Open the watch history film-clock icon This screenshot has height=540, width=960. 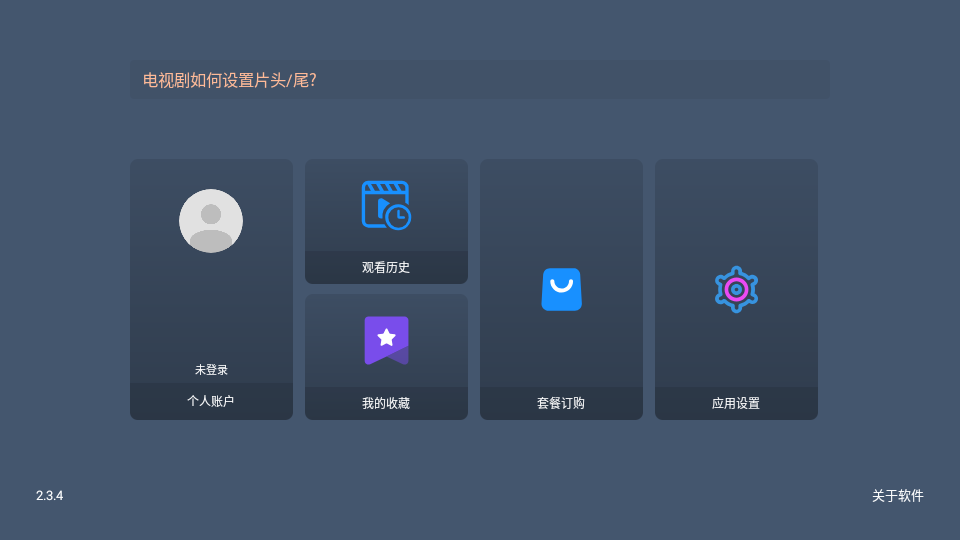[x=383, y=203]
